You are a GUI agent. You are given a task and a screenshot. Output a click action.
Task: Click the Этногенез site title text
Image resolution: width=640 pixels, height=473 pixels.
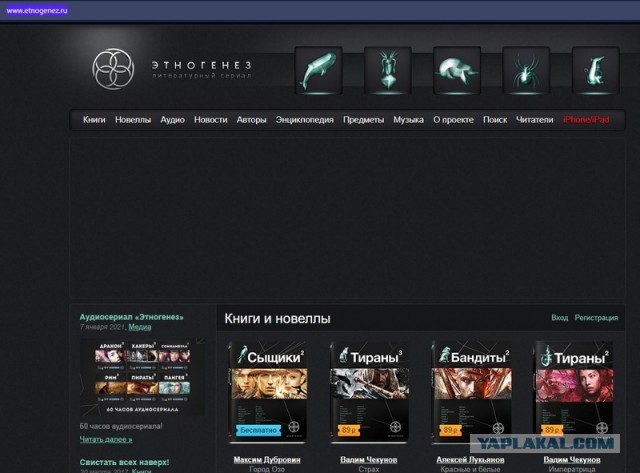coord(202,65)
